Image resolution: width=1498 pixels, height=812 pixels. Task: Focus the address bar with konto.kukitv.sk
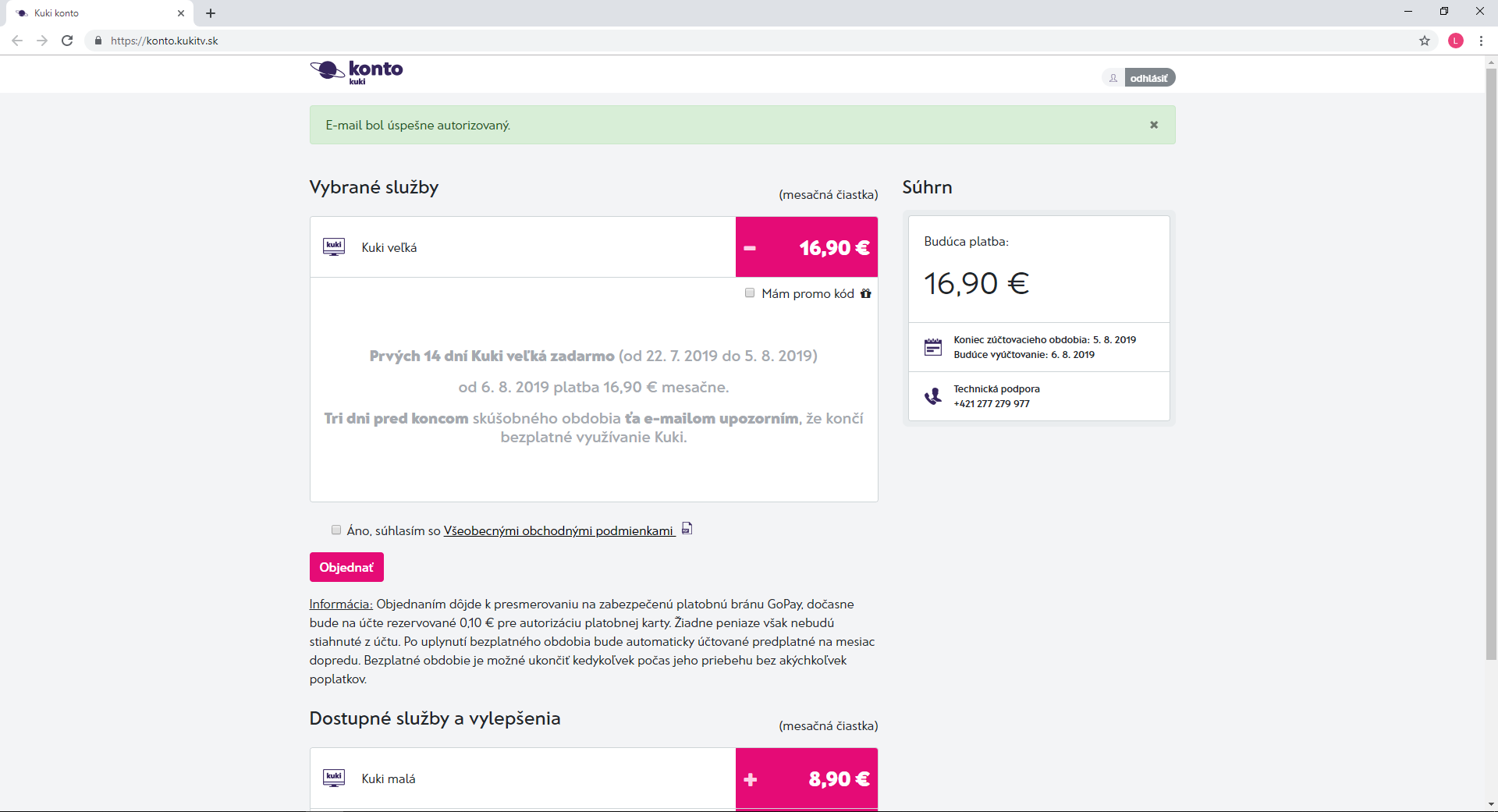(x=749, y=41)
